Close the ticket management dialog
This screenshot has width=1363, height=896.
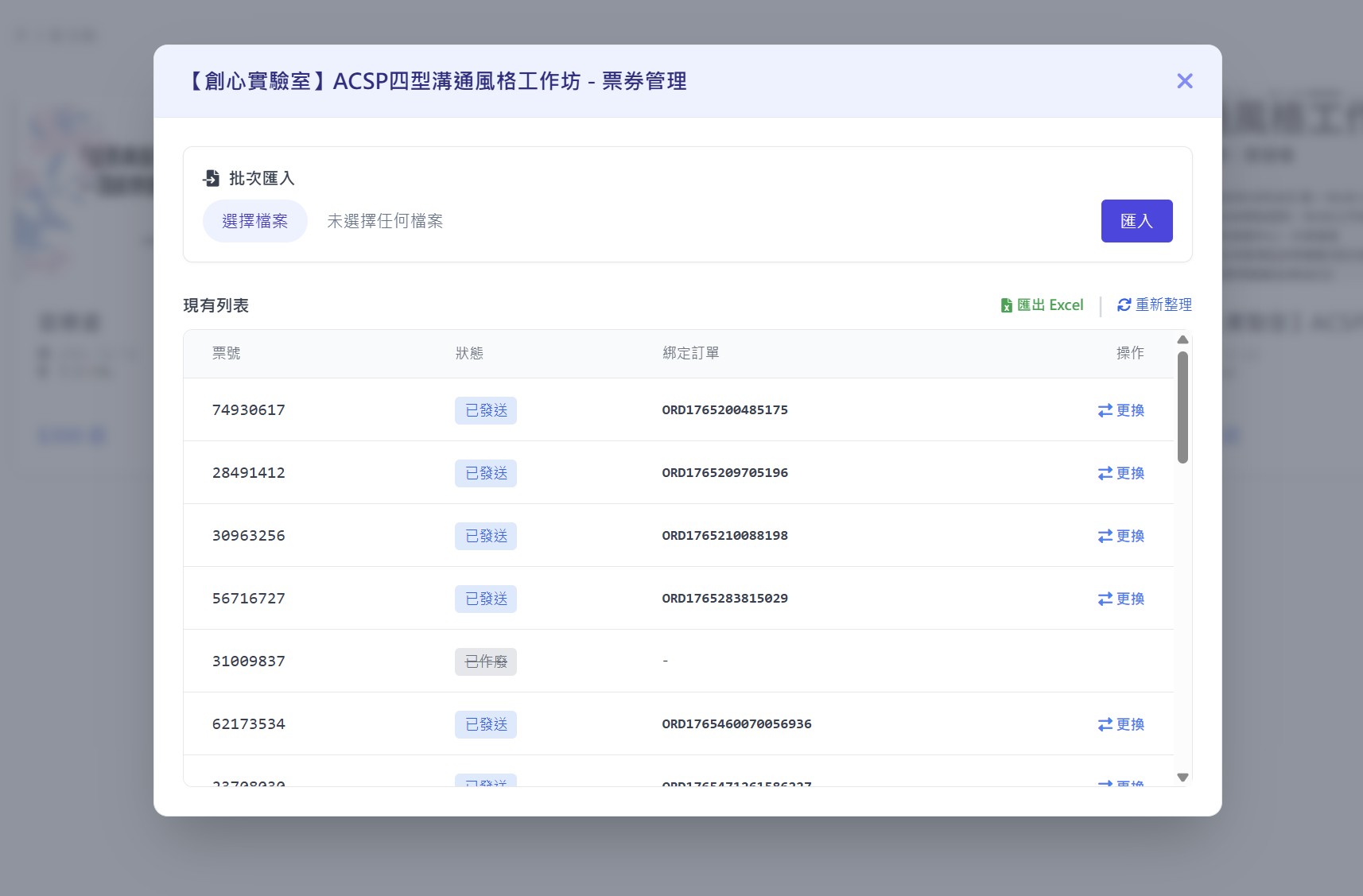pos(1184,81)
